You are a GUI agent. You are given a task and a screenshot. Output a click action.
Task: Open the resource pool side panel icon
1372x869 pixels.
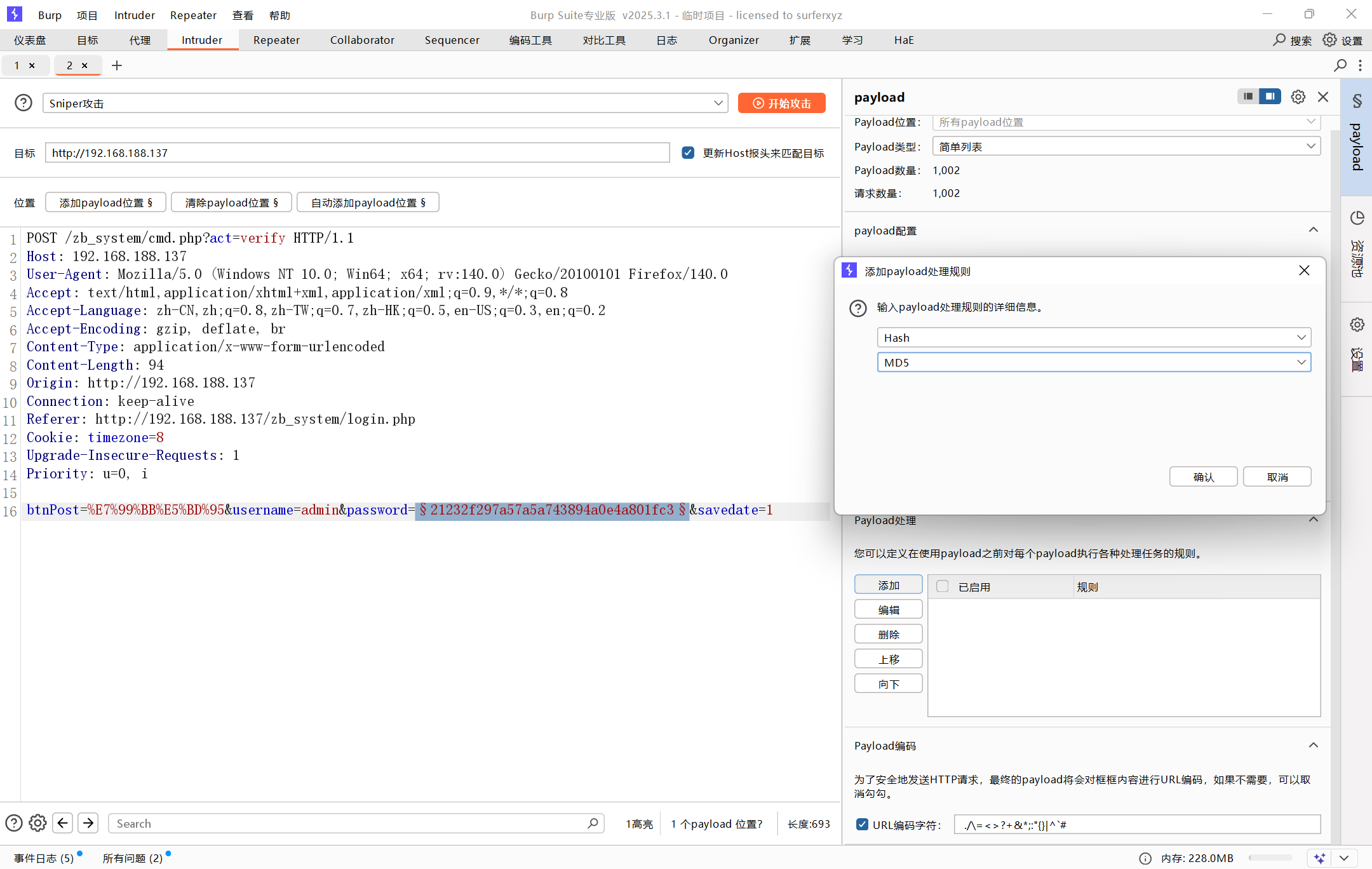(x=1357, y=219)
